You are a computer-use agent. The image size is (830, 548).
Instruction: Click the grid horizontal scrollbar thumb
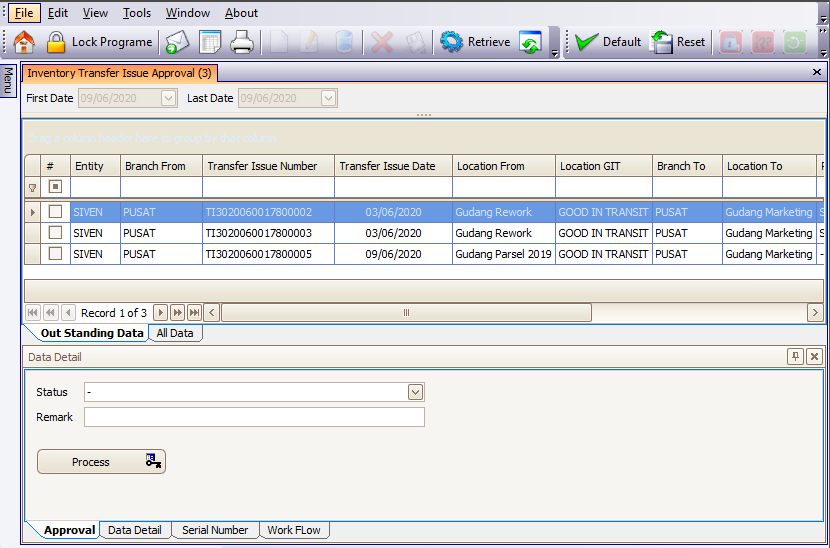click(407, 313)
